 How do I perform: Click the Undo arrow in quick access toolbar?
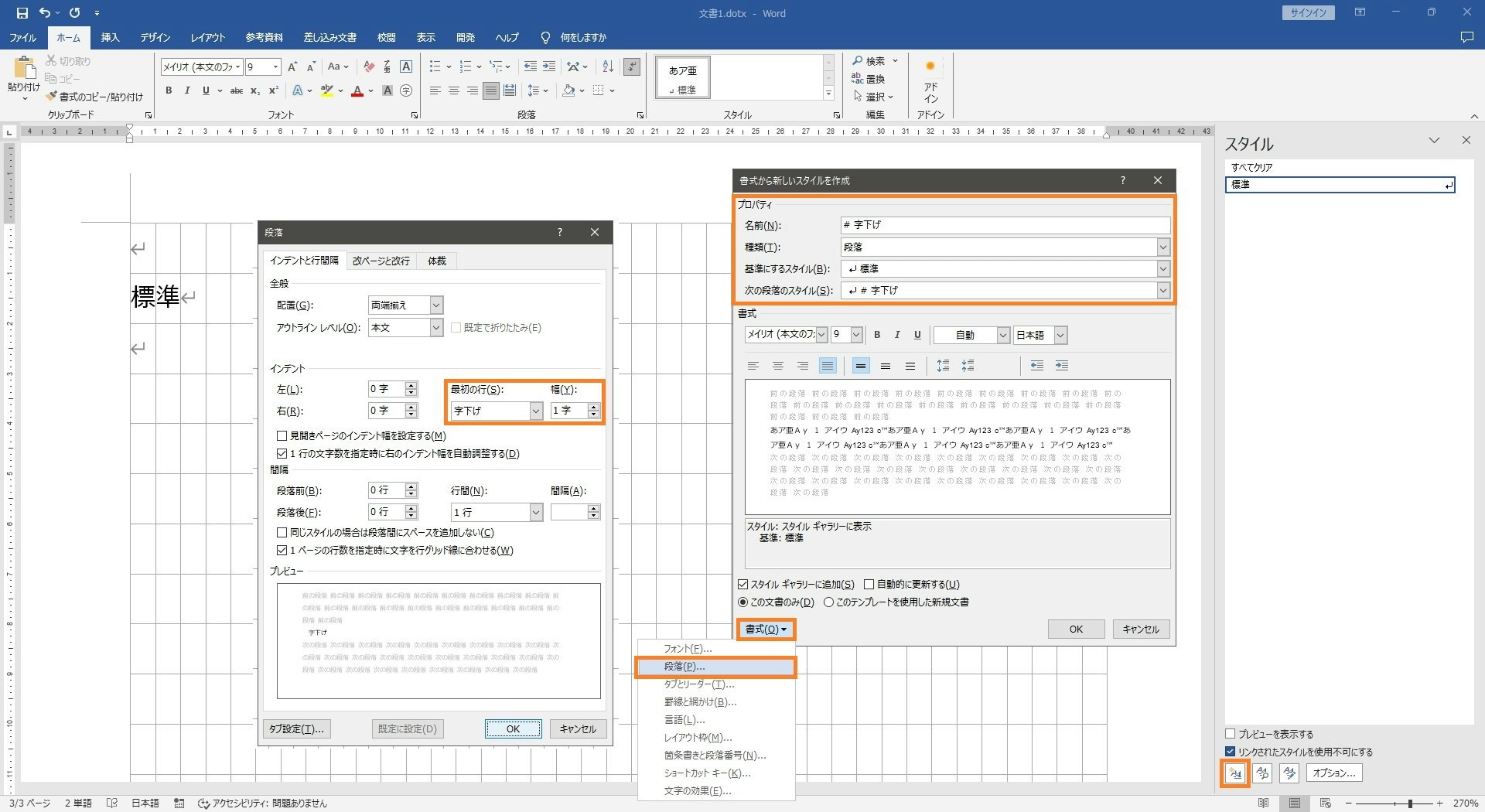coord(45,13)
